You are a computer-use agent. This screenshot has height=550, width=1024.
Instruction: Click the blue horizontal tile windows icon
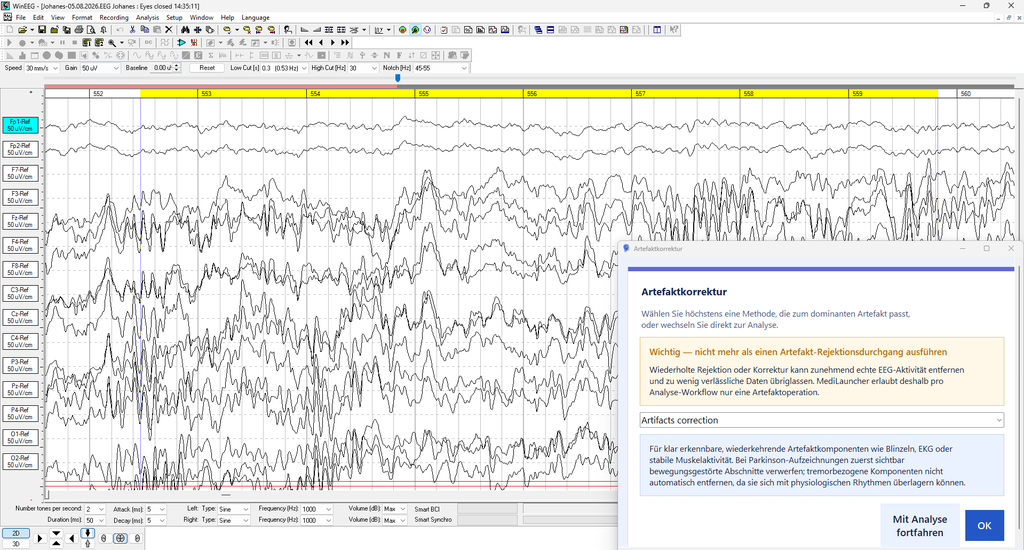coord(551,30)
